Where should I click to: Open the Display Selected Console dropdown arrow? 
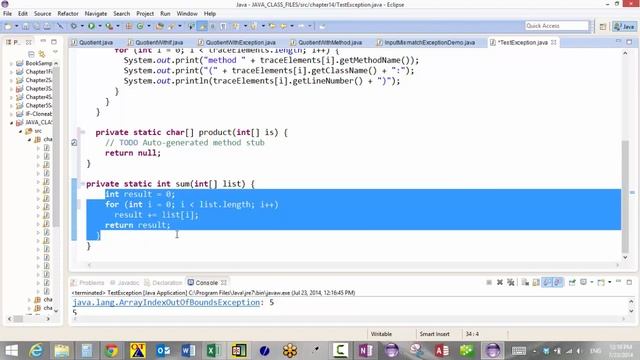pyautogui.click(x=591, y=282)
